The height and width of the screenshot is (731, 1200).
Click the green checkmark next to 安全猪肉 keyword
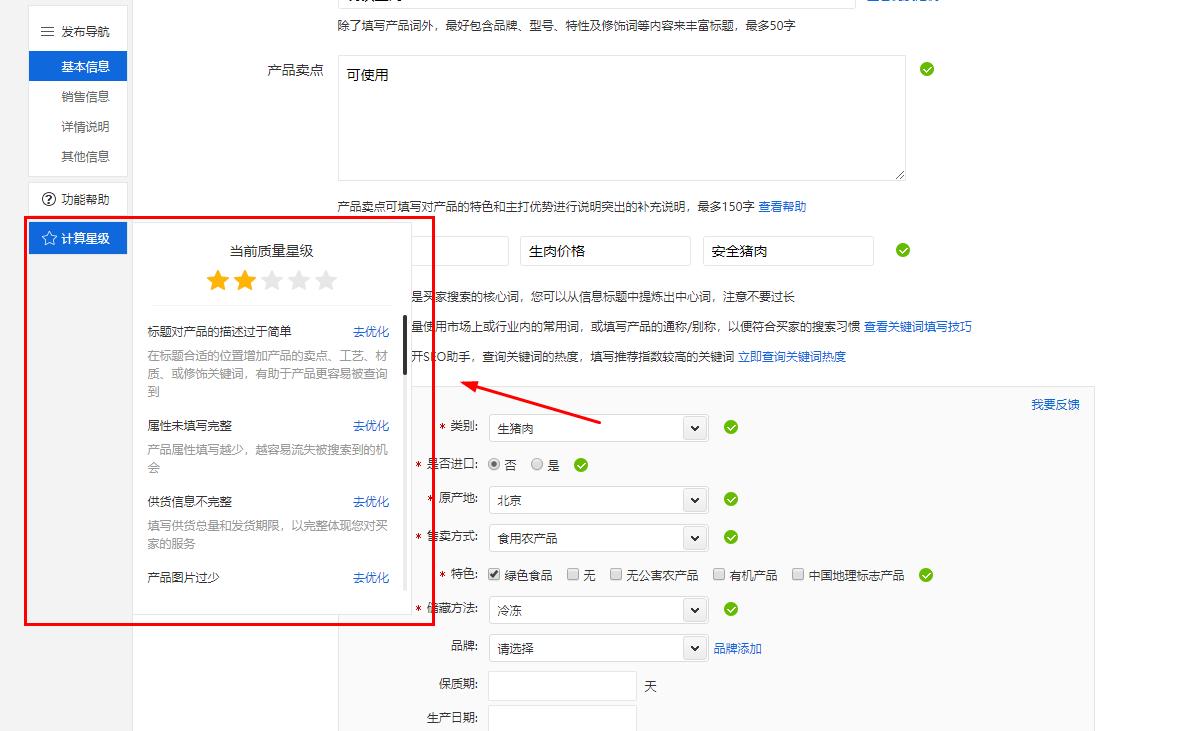point(902,250)
